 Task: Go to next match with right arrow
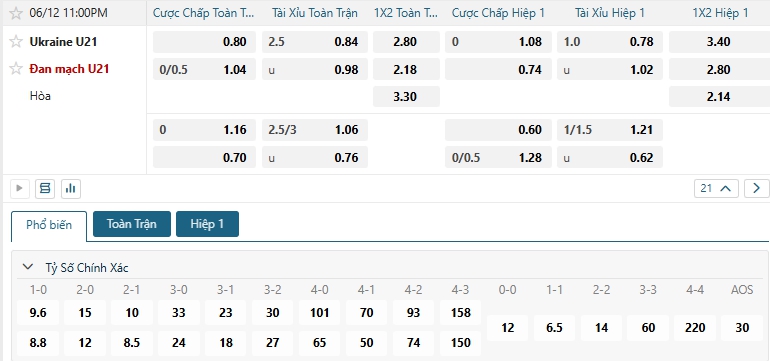click(x=756, y=188)
